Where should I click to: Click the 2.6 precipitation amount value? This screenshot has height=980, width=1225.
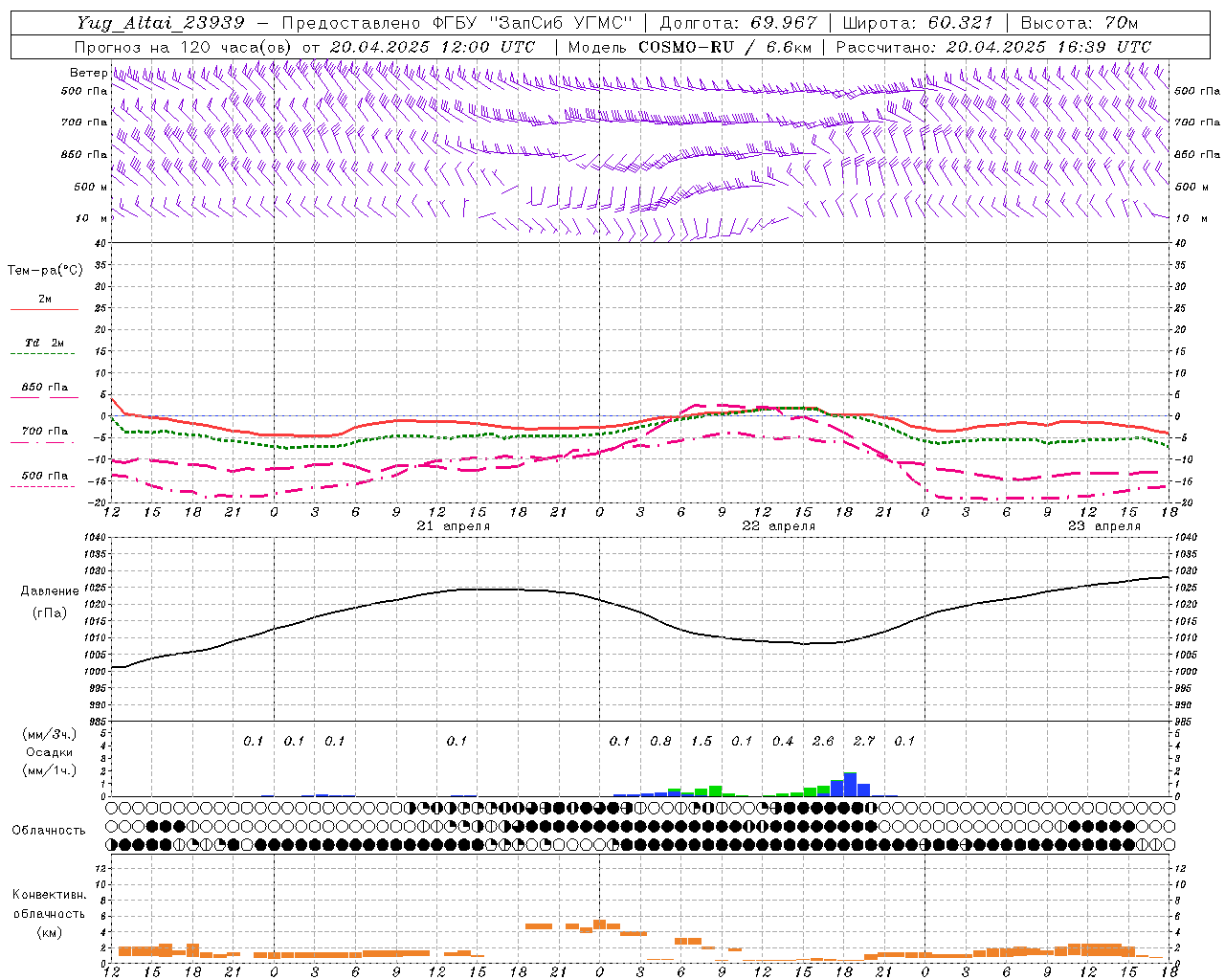click(x=823, y=742)
